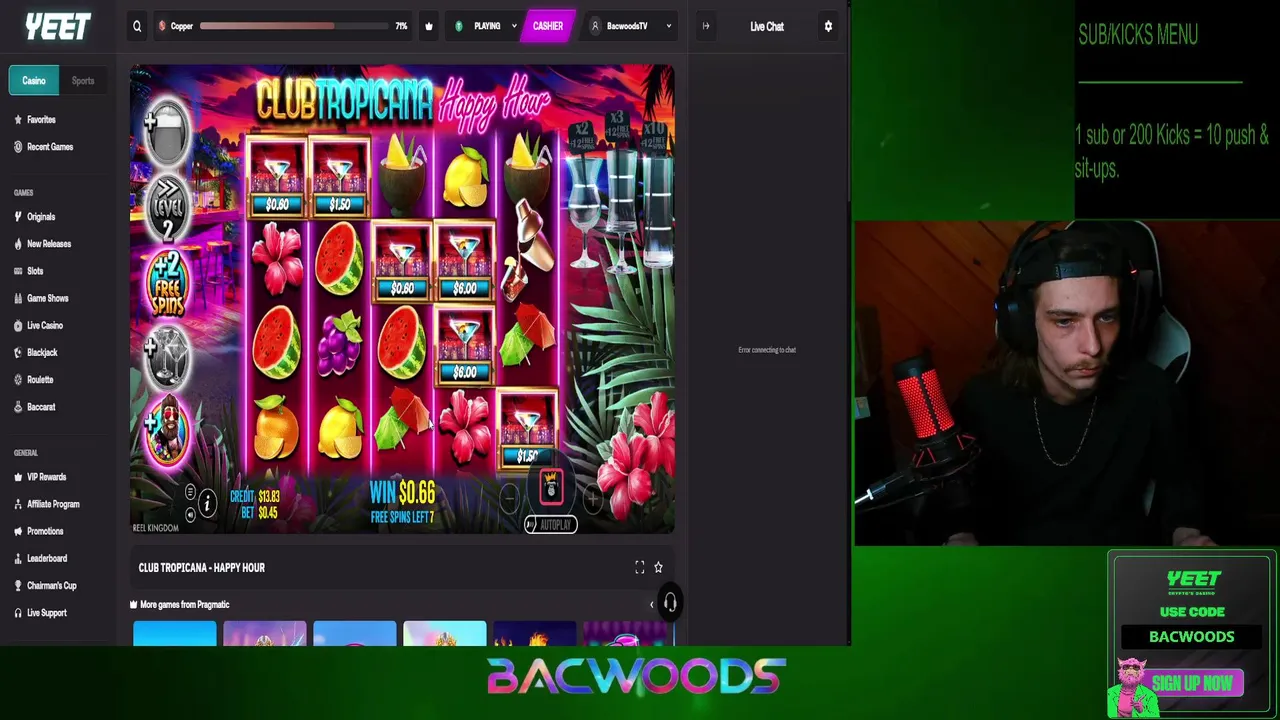
Task: Click the Club Tropicana - Happy Hour title
Action: (202, 567)
